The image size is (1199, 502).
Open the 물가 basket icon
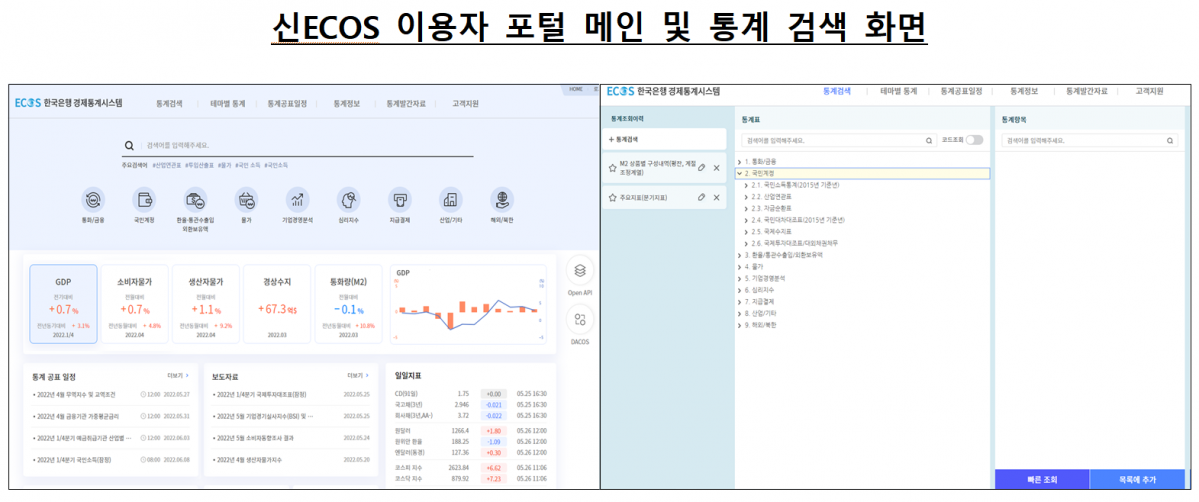point(246,200)
